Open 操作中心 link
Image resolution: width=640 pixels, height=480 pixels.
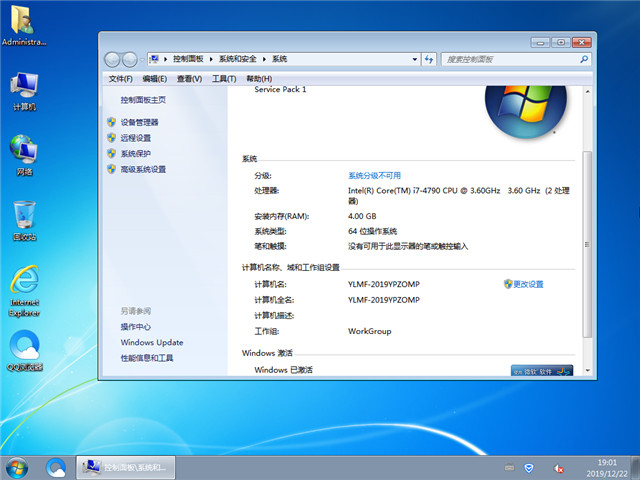tap(136, 327)
